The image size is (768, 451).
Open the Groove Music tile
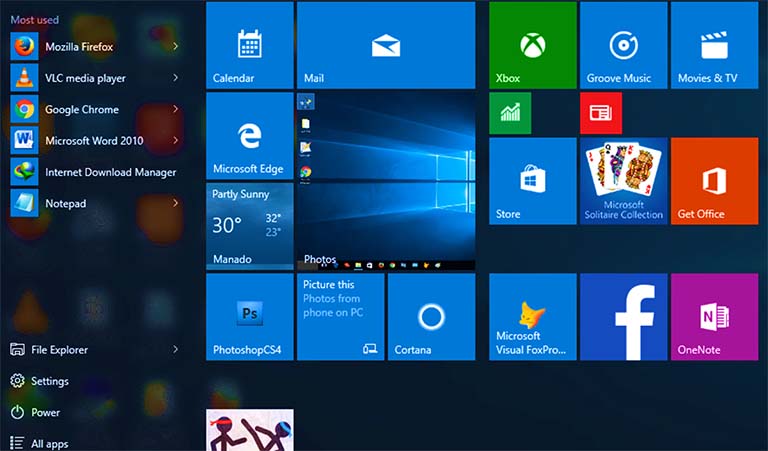click(624, 45)
